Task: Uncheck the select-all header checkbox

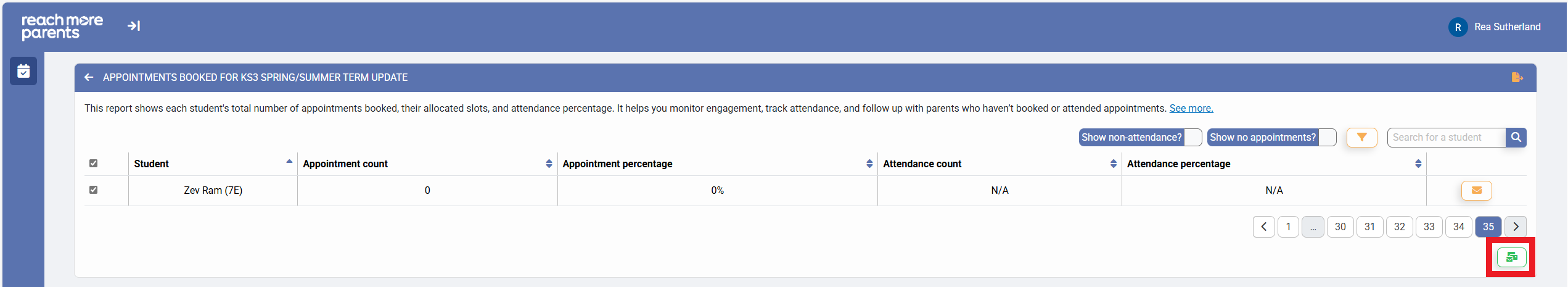Action: point(94,164)
